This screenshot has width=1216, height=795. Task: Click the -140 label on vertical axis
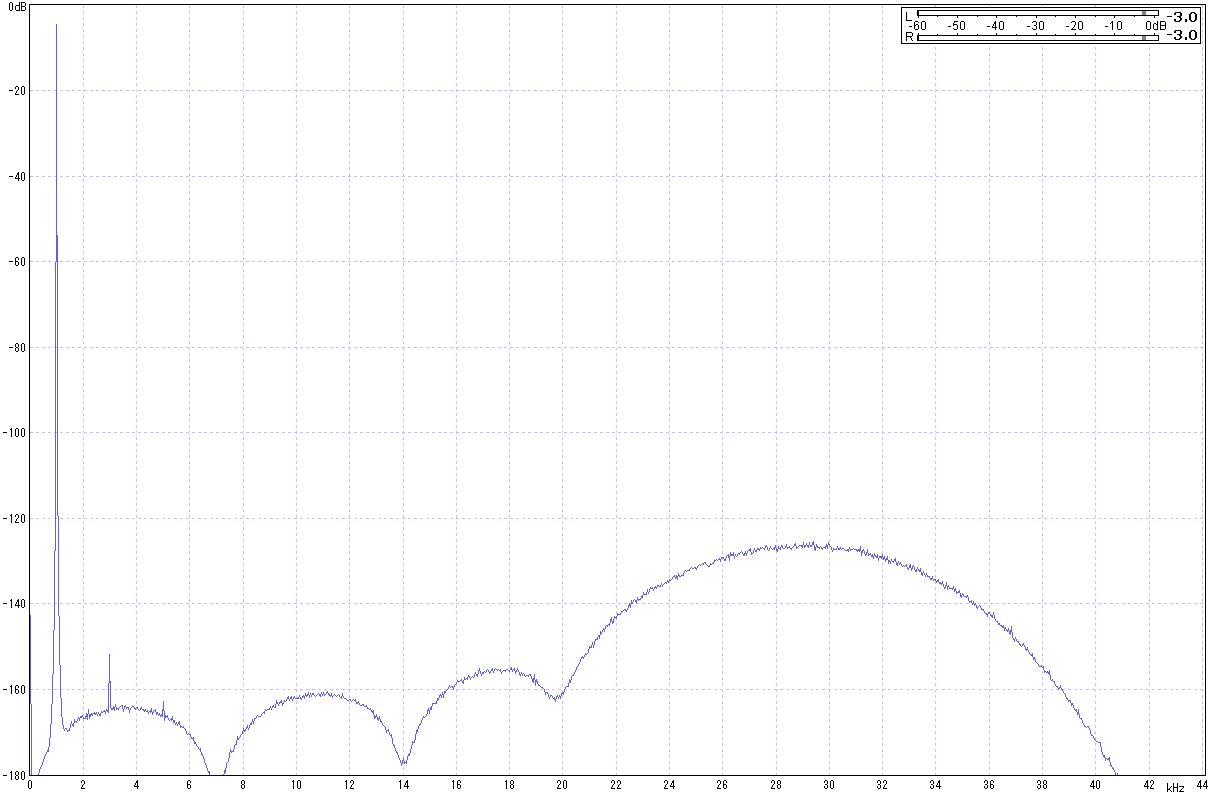click(x=14, y=604)
